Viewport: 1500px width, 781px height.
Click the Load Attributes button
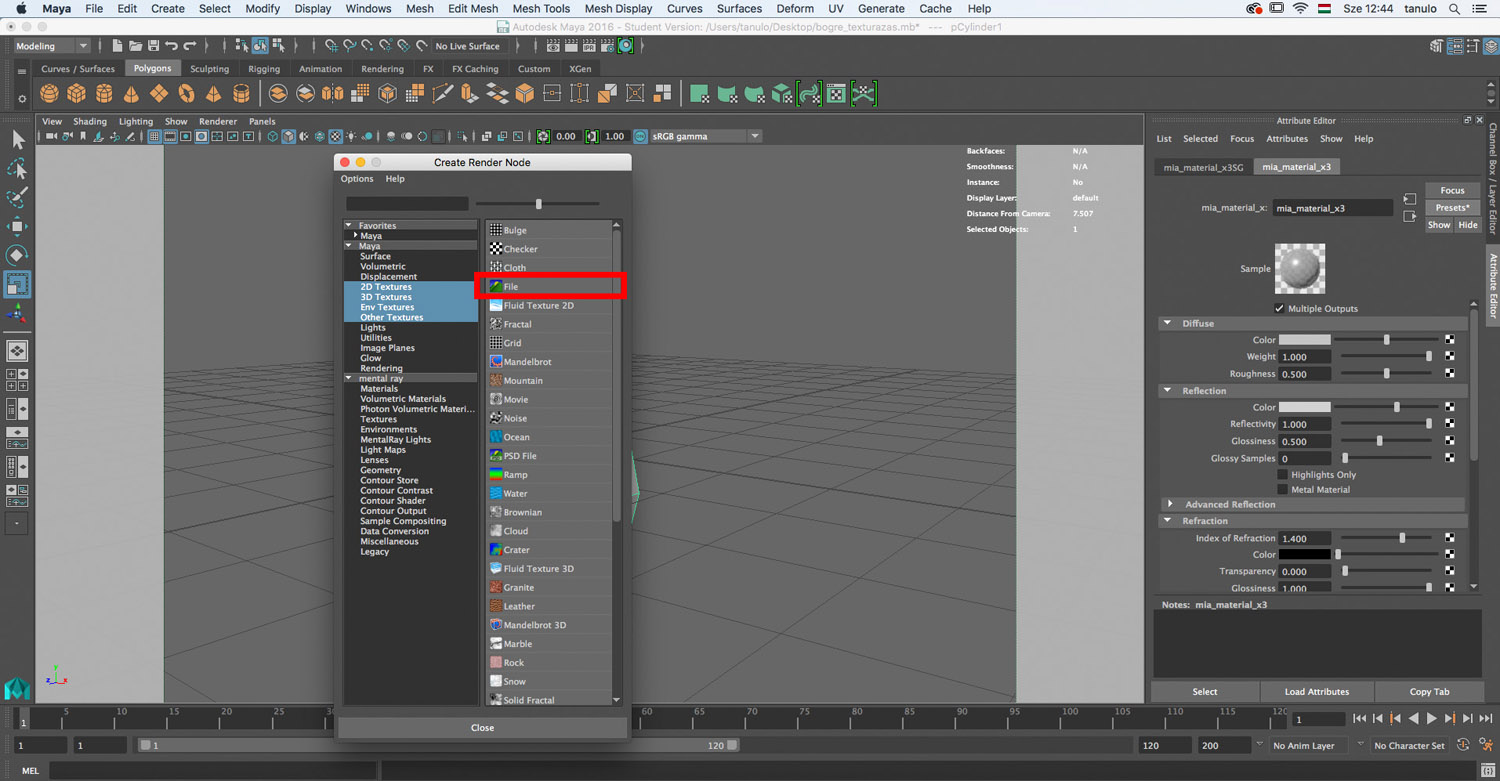(1316, 692)
